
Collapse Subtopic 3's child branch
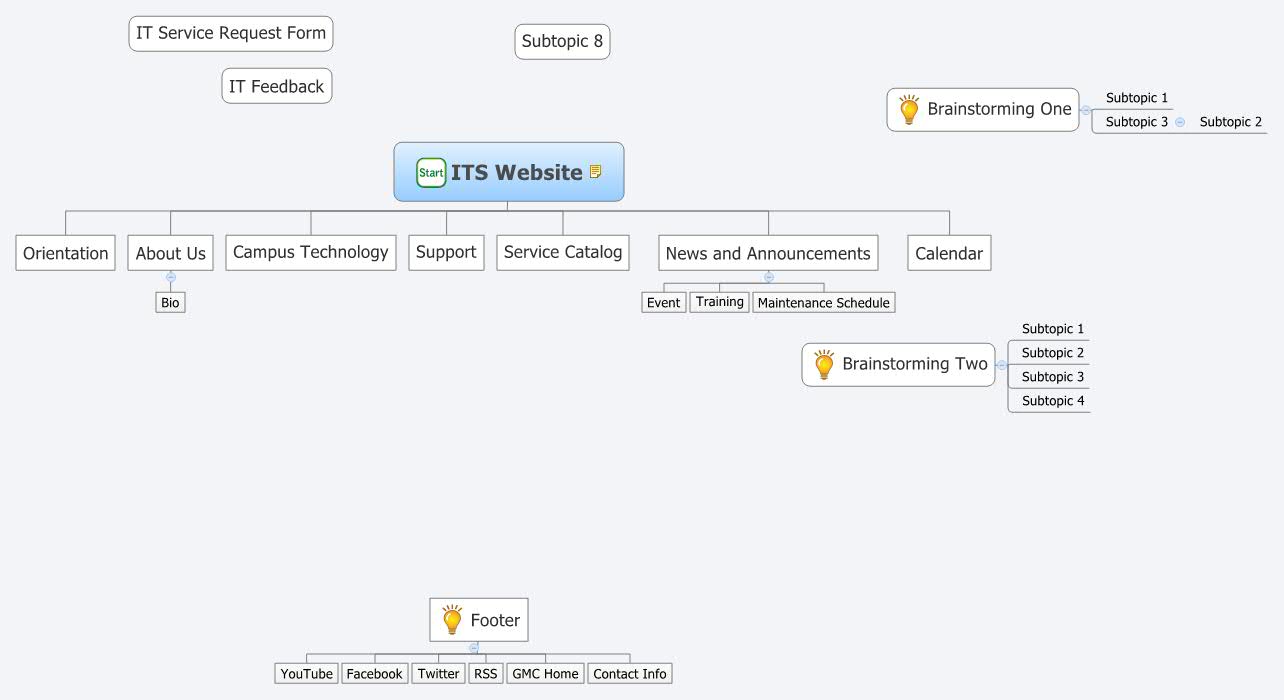(x=1180, y=121)
